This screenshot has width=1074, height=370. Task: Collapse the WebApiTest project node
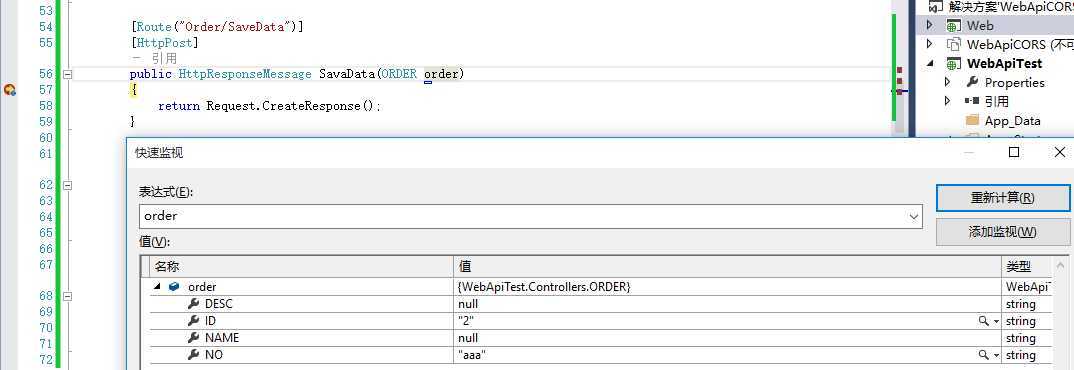pos(929,63)
